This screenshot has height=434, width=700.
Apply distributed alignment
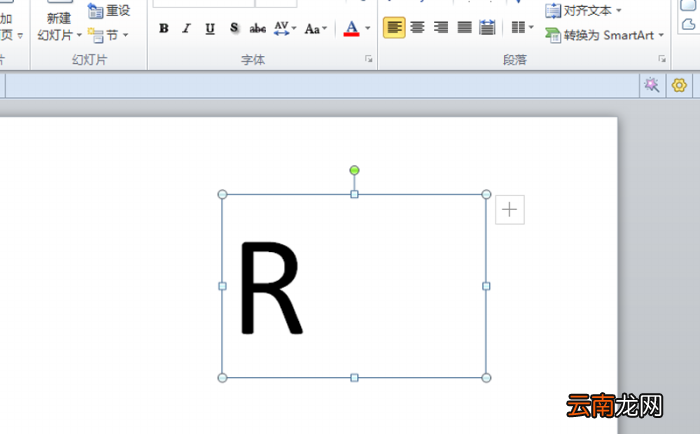[487, 28]
